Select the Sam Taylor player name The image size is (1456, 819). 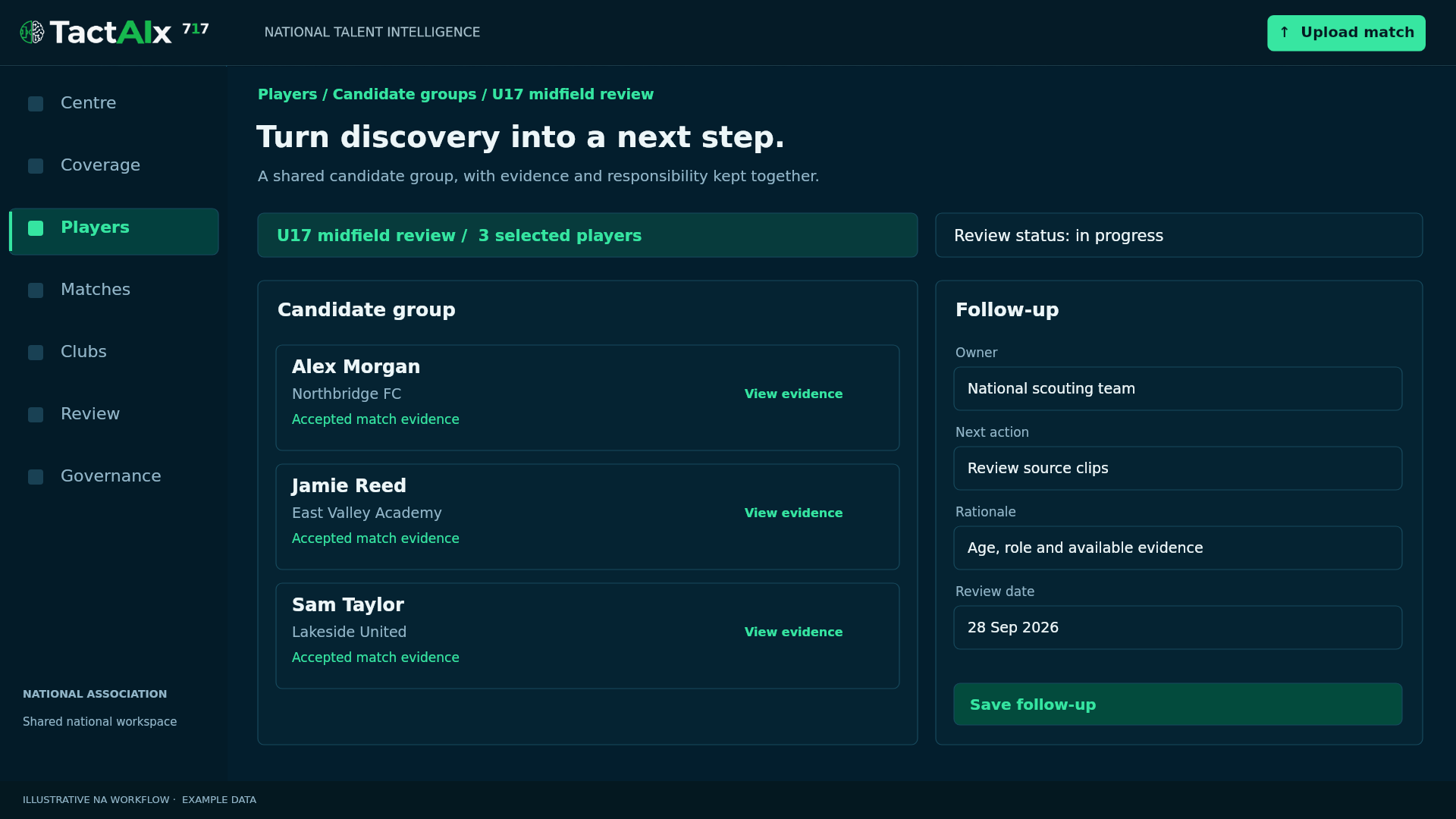pos(348,605)
